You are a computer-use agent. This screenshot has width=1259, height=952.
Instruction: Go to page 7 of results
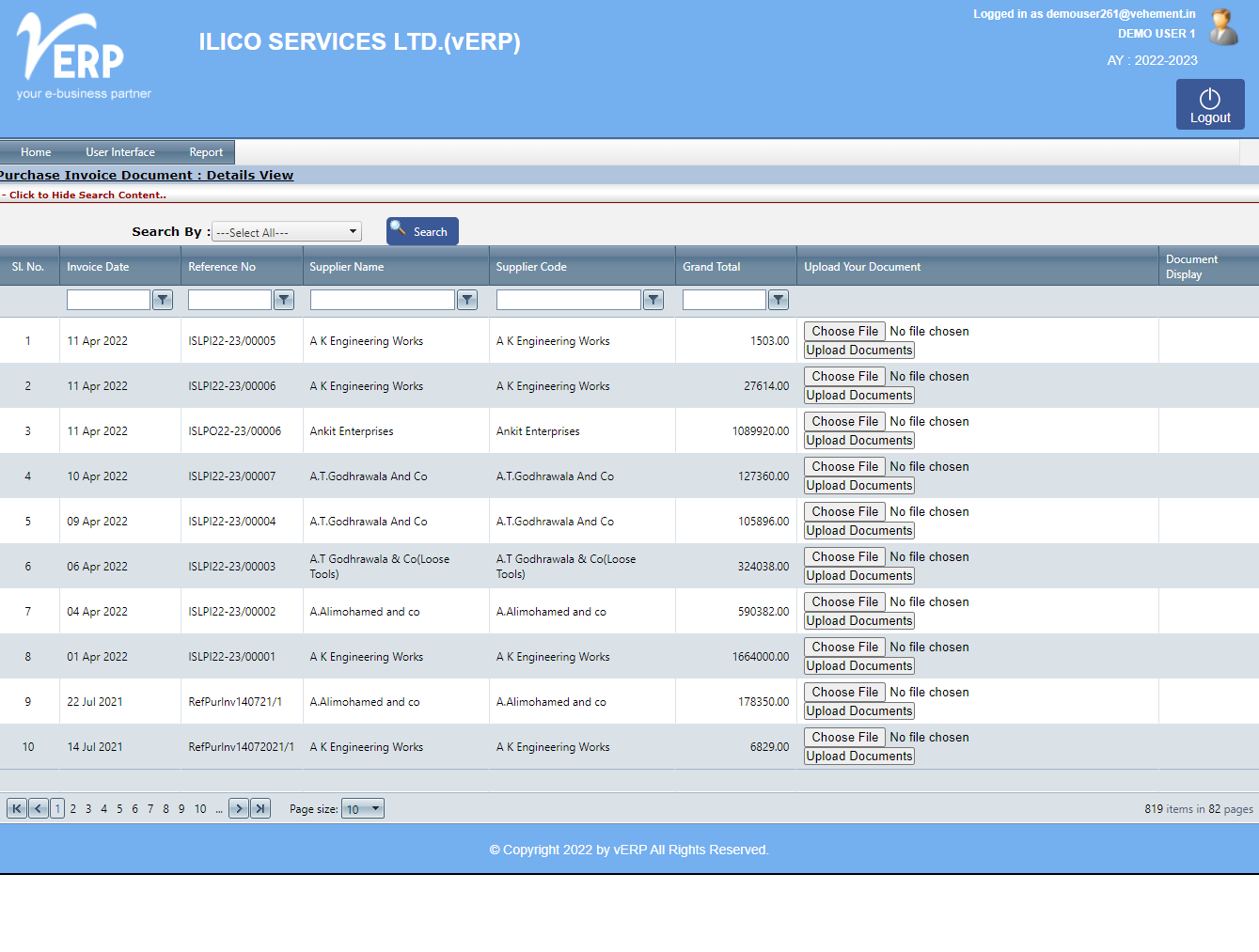[150, 809]
